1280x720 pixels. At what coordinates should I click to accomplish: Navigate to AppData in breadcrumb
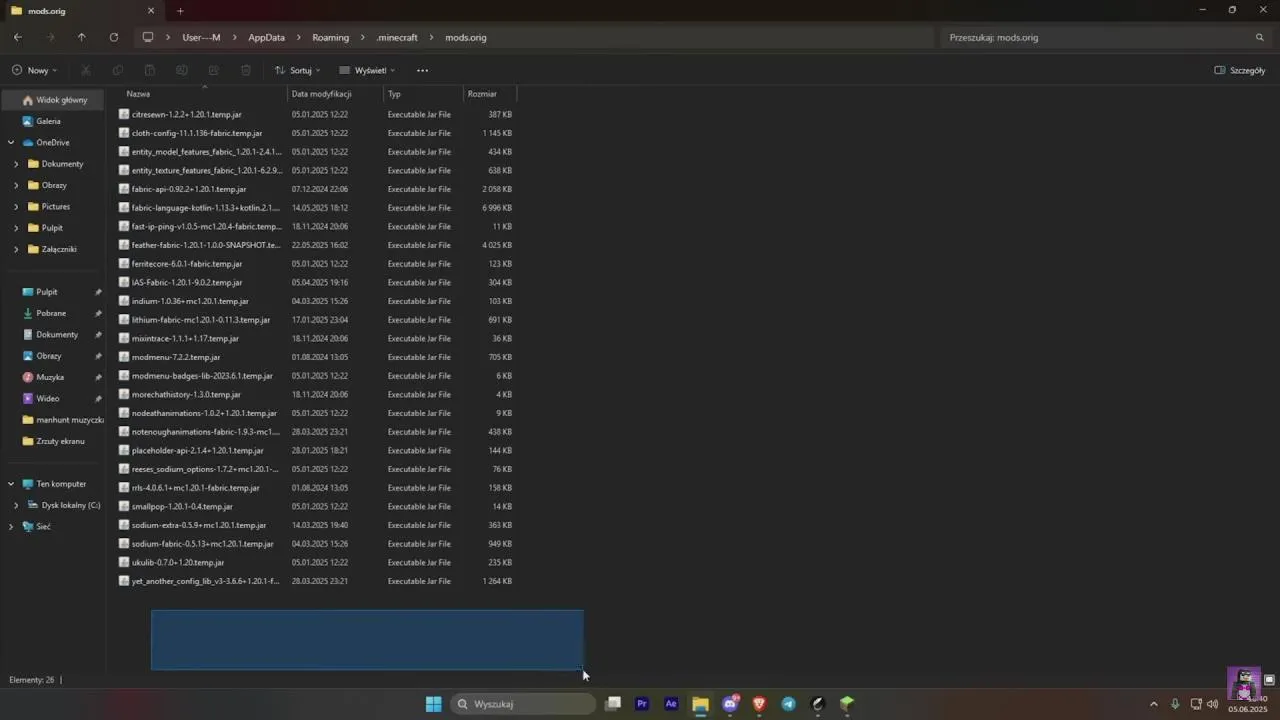pos(266,37)
